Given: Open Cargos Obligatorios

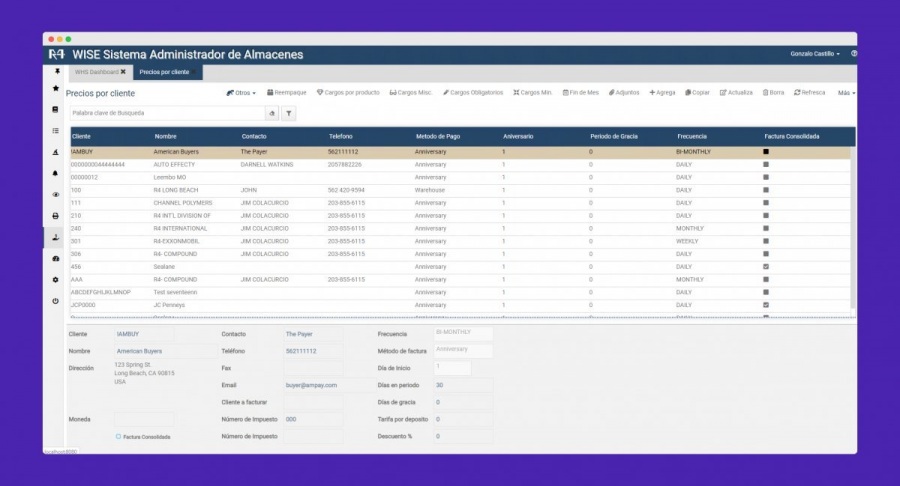Looking at the screenshot, I should [x=473, y=92].
